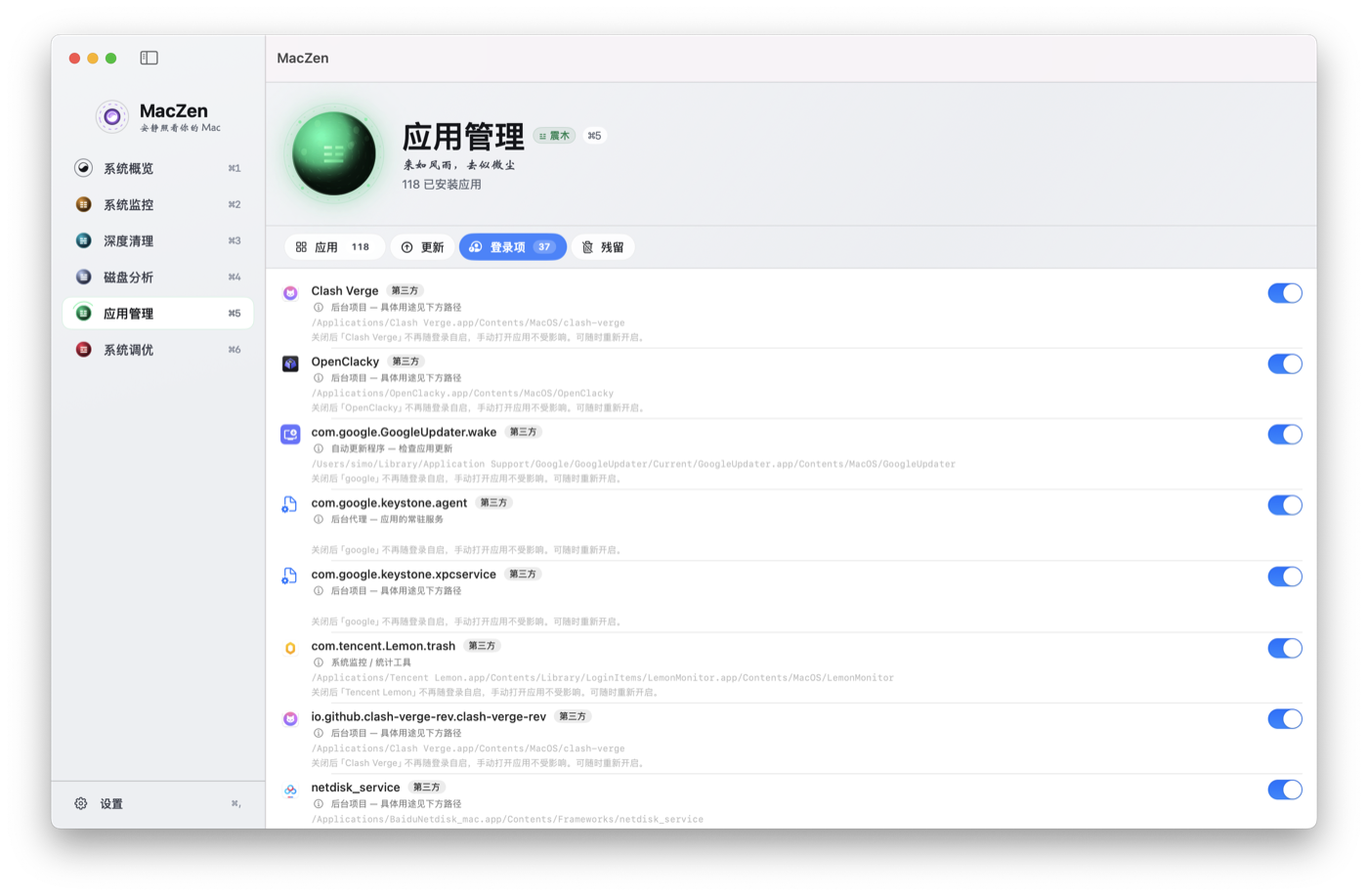Toggle com.google.keystone.xpcservice switch

1285,576
